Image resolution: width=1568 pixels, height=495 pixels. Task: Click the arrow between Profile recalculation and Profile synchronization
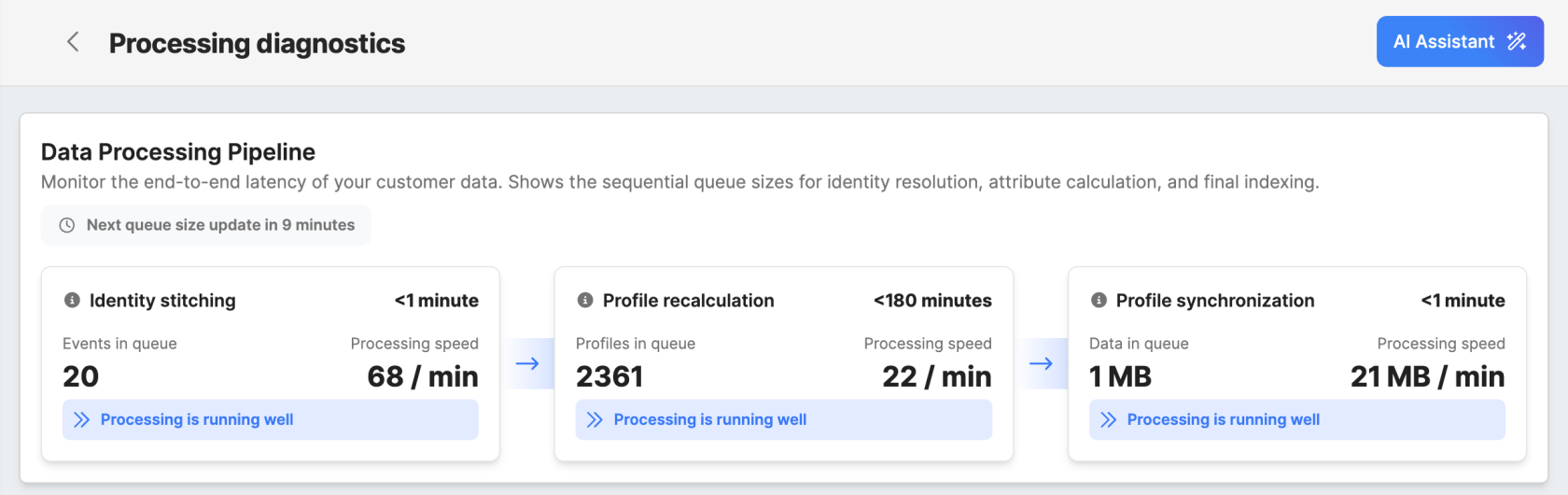pos(1041,363)
